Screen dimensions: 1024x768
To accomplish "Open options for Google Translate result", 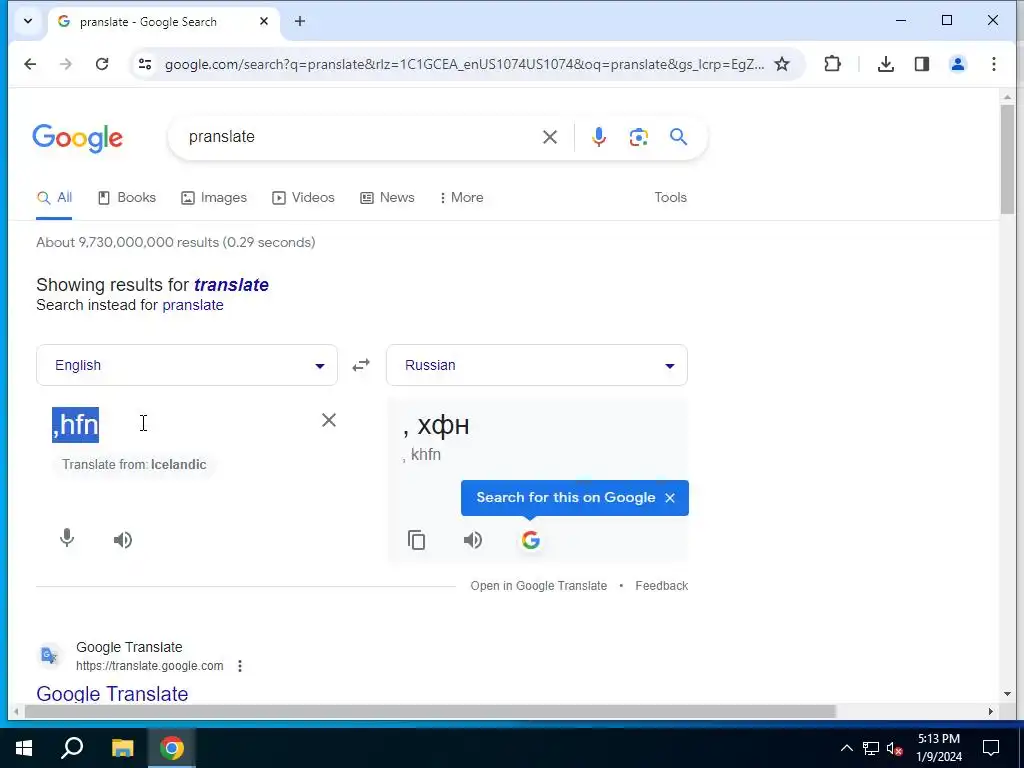I will coord(240,665).
